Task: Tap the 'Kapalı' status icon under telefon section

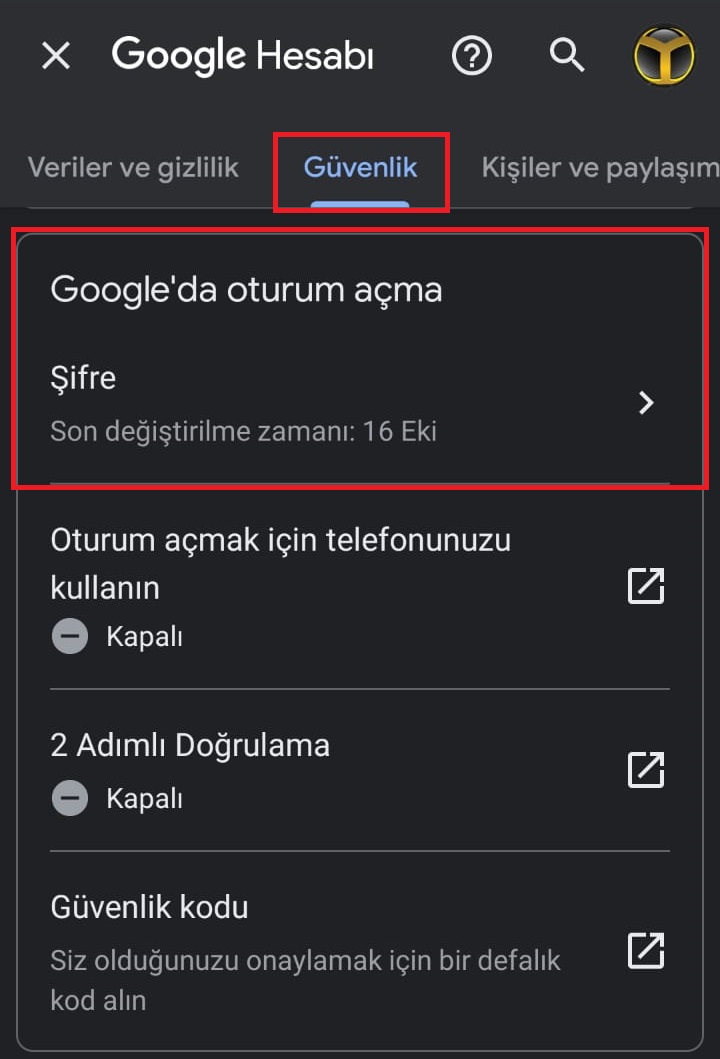Action: click(69, 636)
